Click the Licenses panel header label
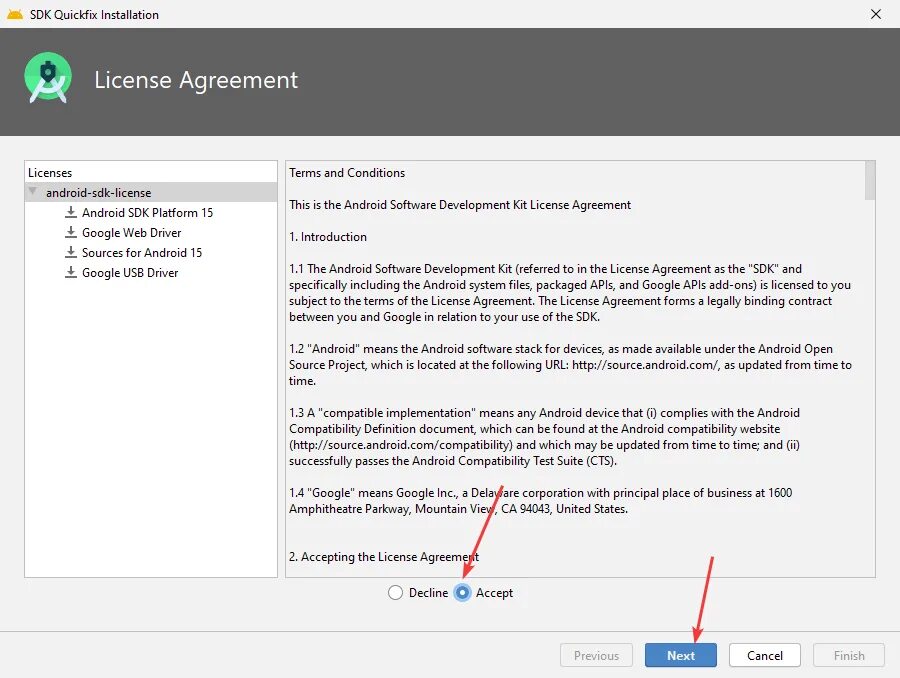Screen dimensions: 900x678 50,173
